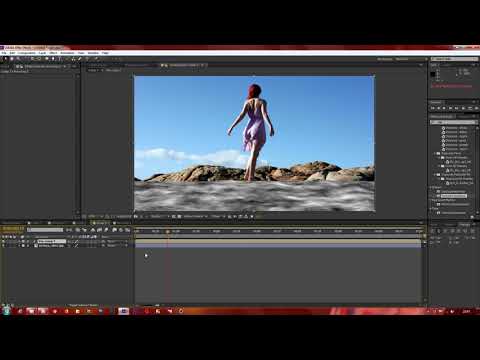Focus the Effects & Presets search field

(x=453, y=122)
